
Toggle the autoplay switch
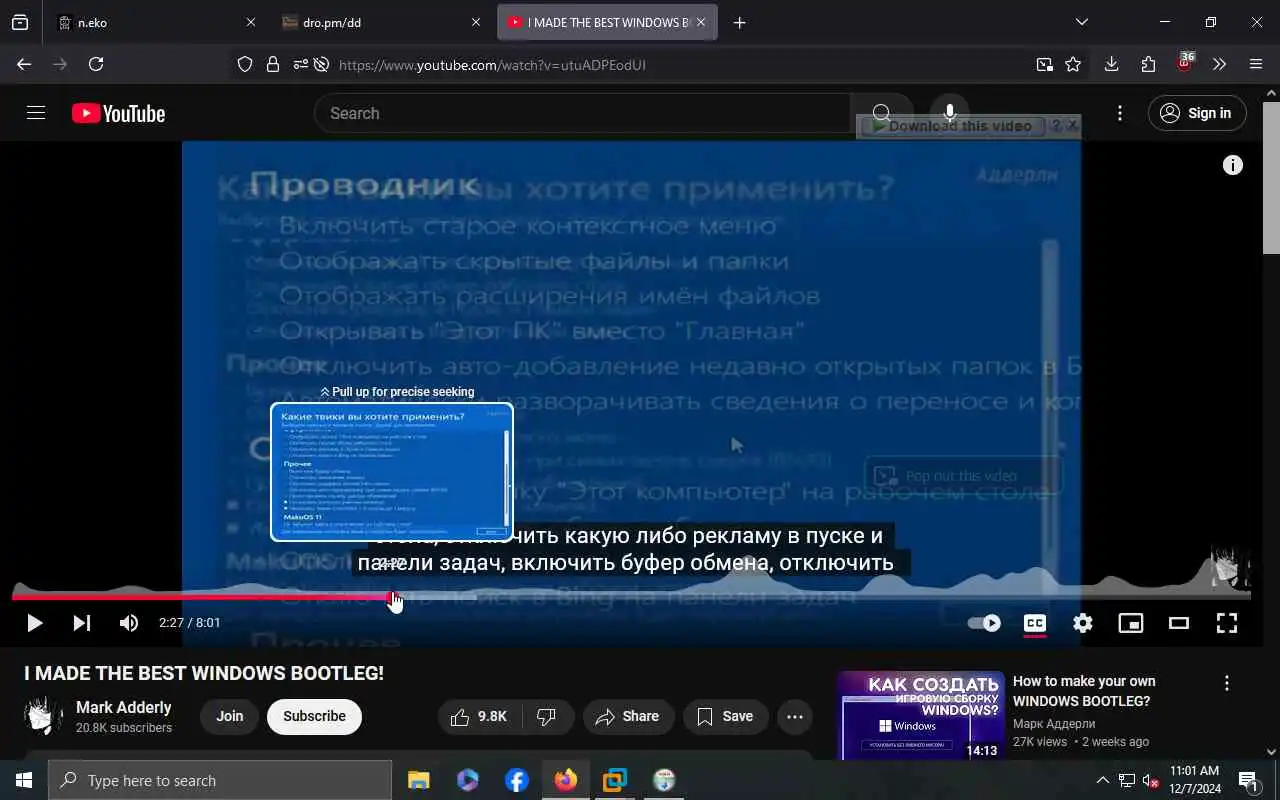point(984,623)
